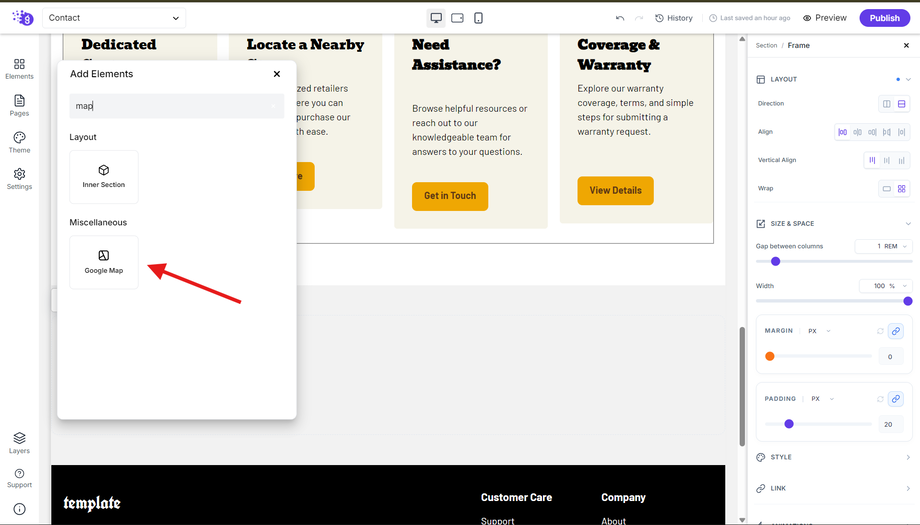Screen dimensions: 920x525
Task: Select the second Align option
Action: [857, 132]
